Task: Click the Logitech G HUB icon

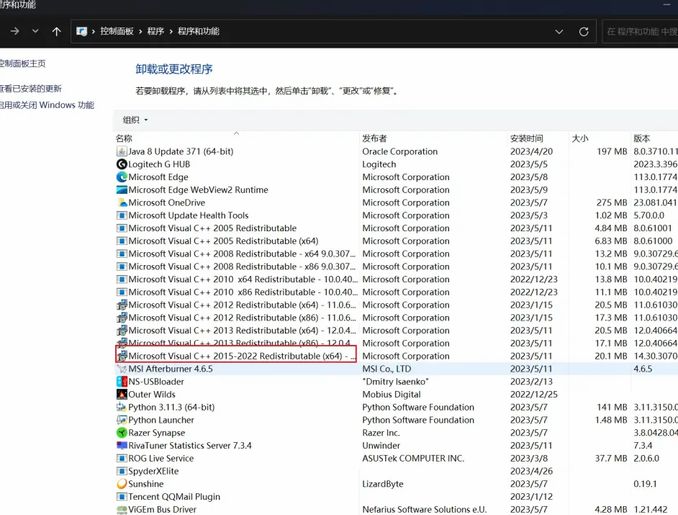Action: [121, 164]
